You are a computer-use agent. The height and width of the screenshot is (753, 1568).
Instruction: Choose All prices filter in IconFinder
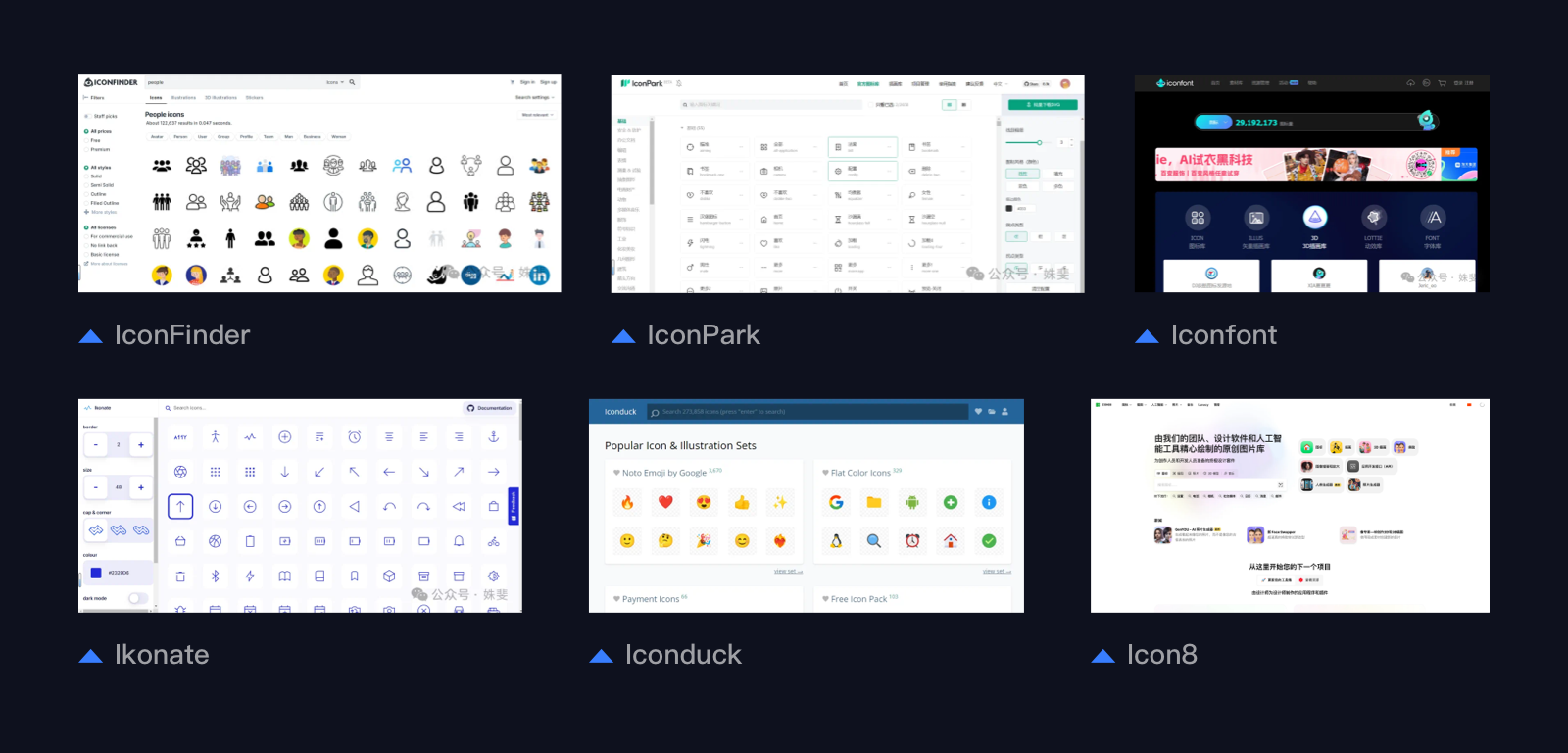click(x=98, y=131)
